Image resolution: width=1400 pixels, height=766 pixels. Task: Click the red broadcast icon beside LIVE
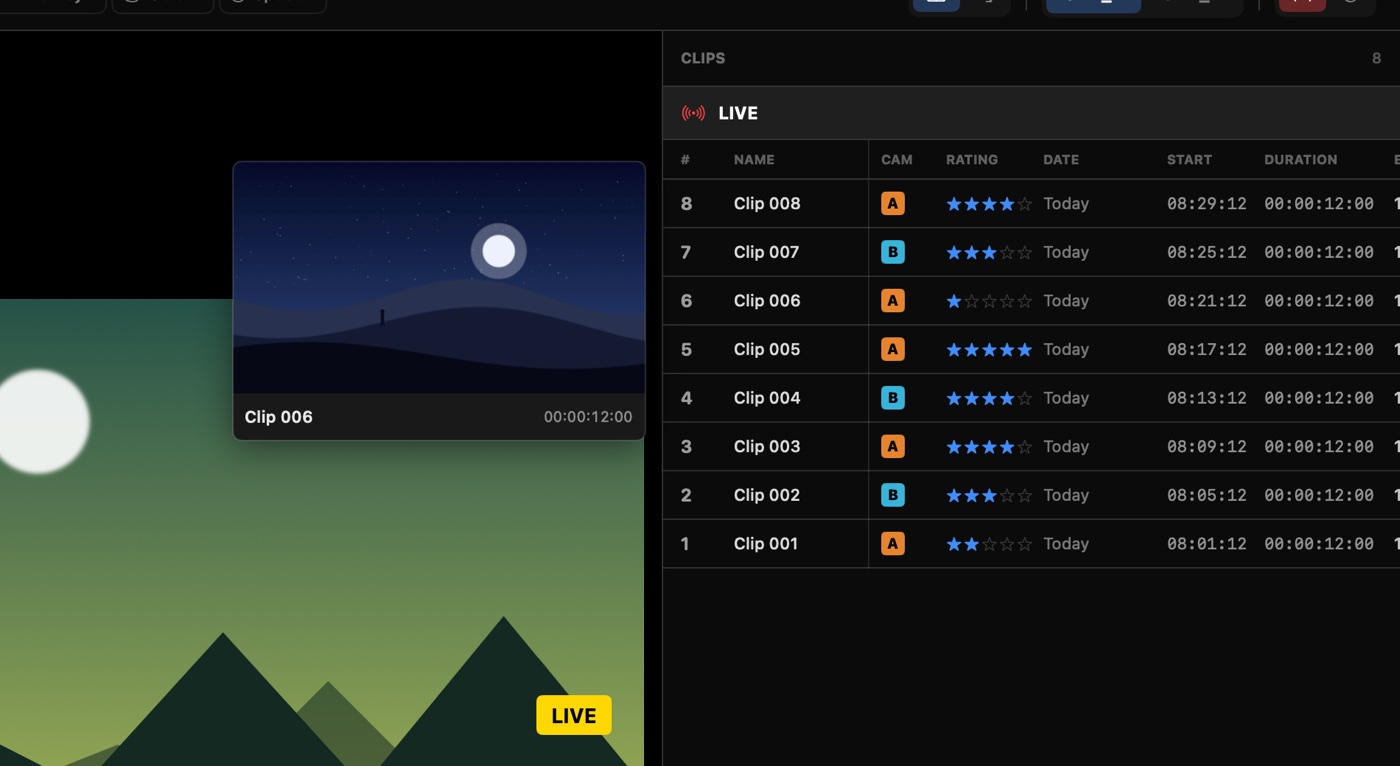(693, 113)
